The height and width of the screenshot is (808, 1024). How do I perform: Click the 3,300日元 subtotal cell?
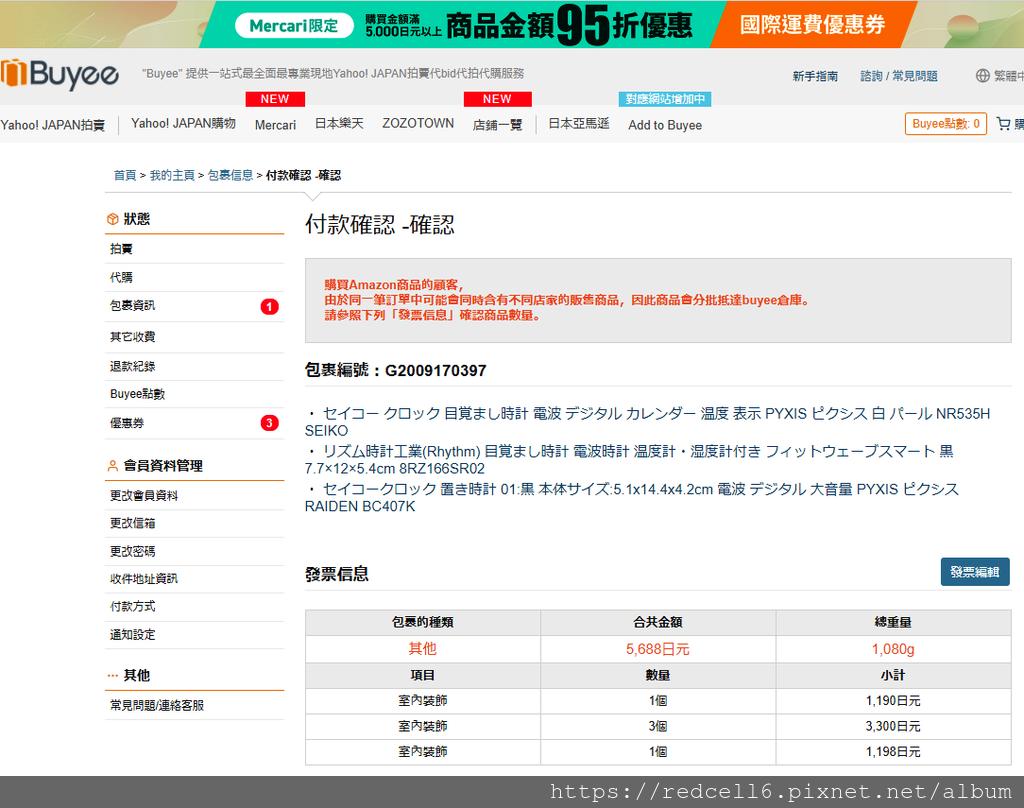pos(893,726)
